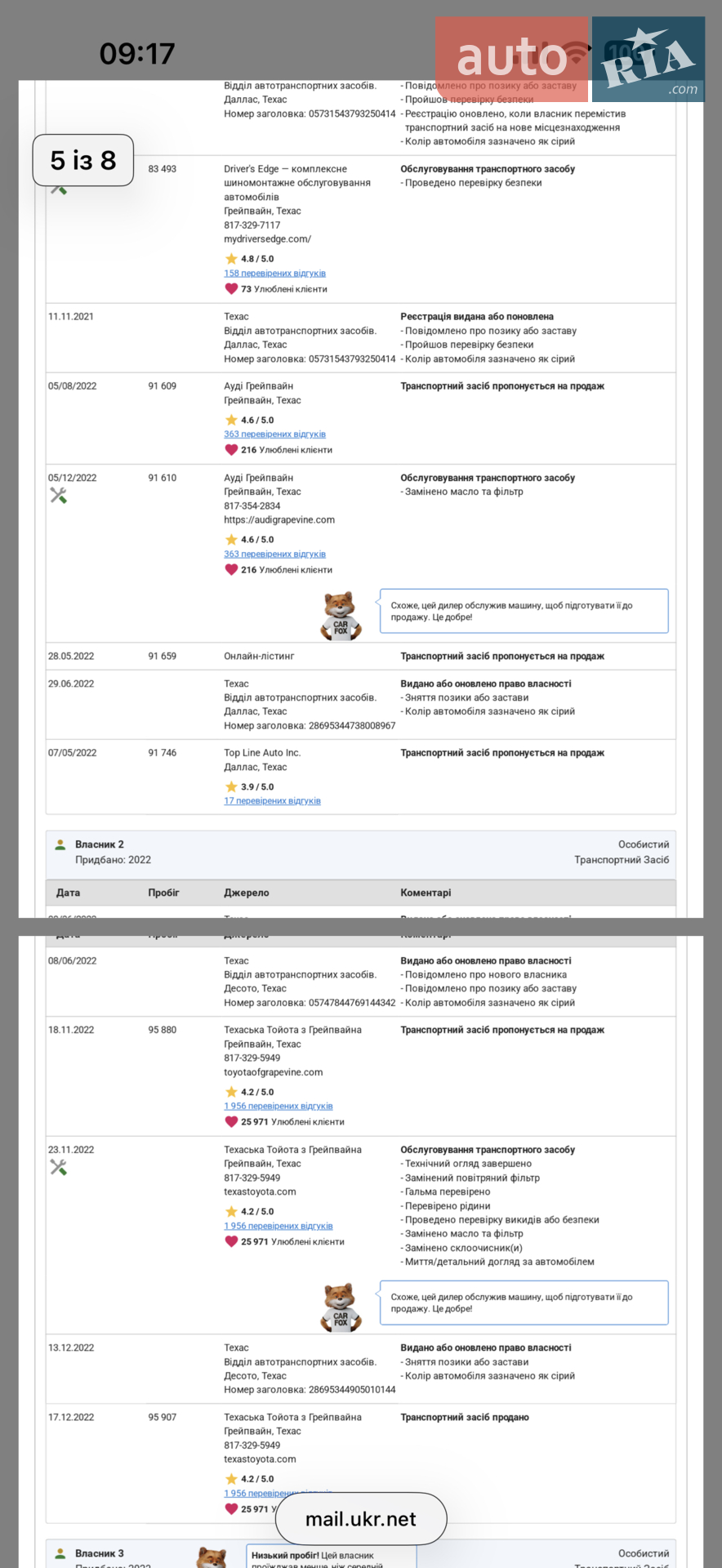Click the Дата column header under Власник 2
Viewport: 722px width, 1568px height.
coord(68,893)
